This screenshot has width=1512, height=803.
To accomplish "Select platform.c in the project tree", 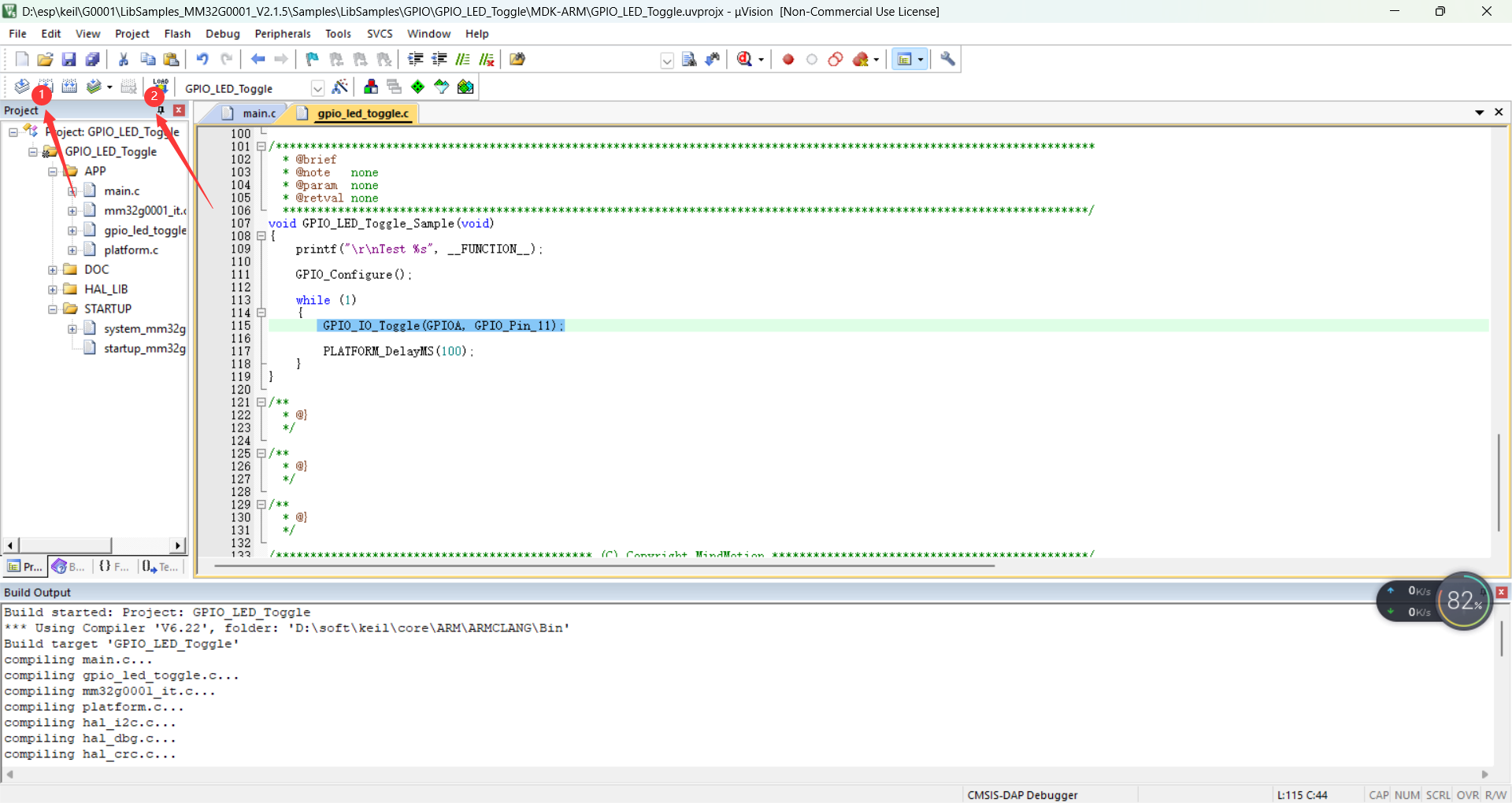I will [131, 250].
